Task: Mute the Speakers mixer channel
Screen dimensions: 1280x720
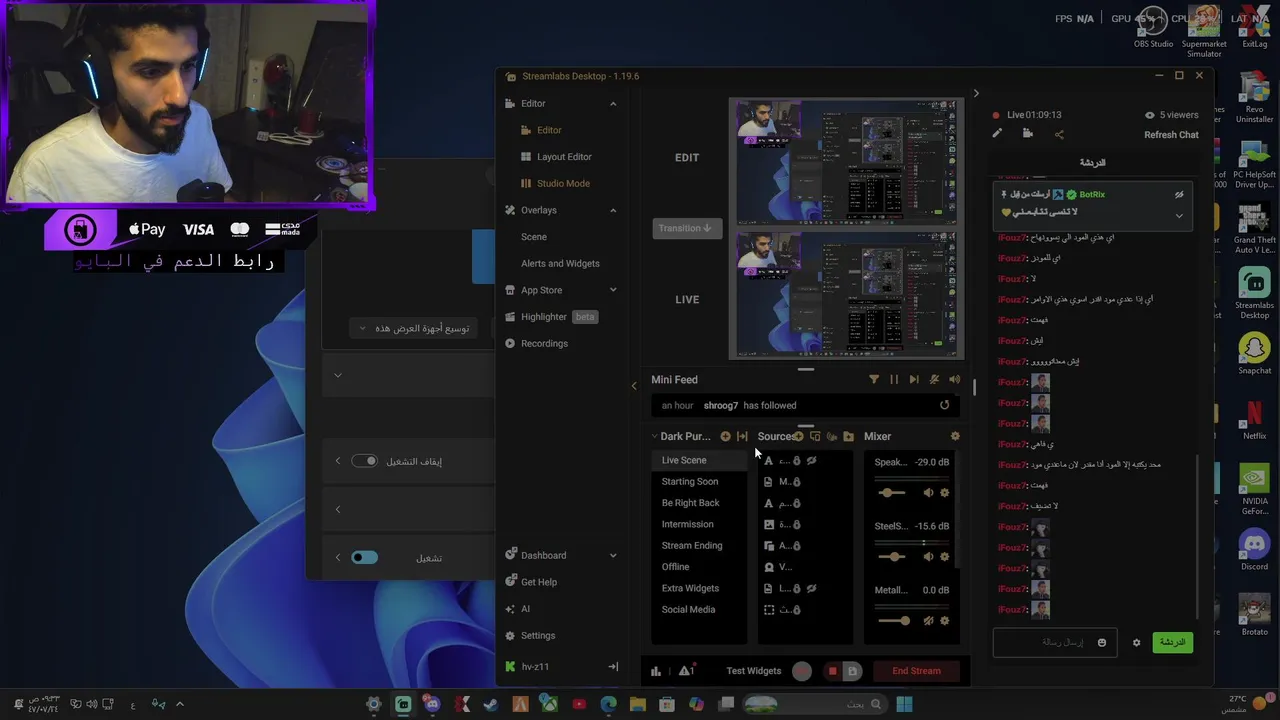Action: 928,493
